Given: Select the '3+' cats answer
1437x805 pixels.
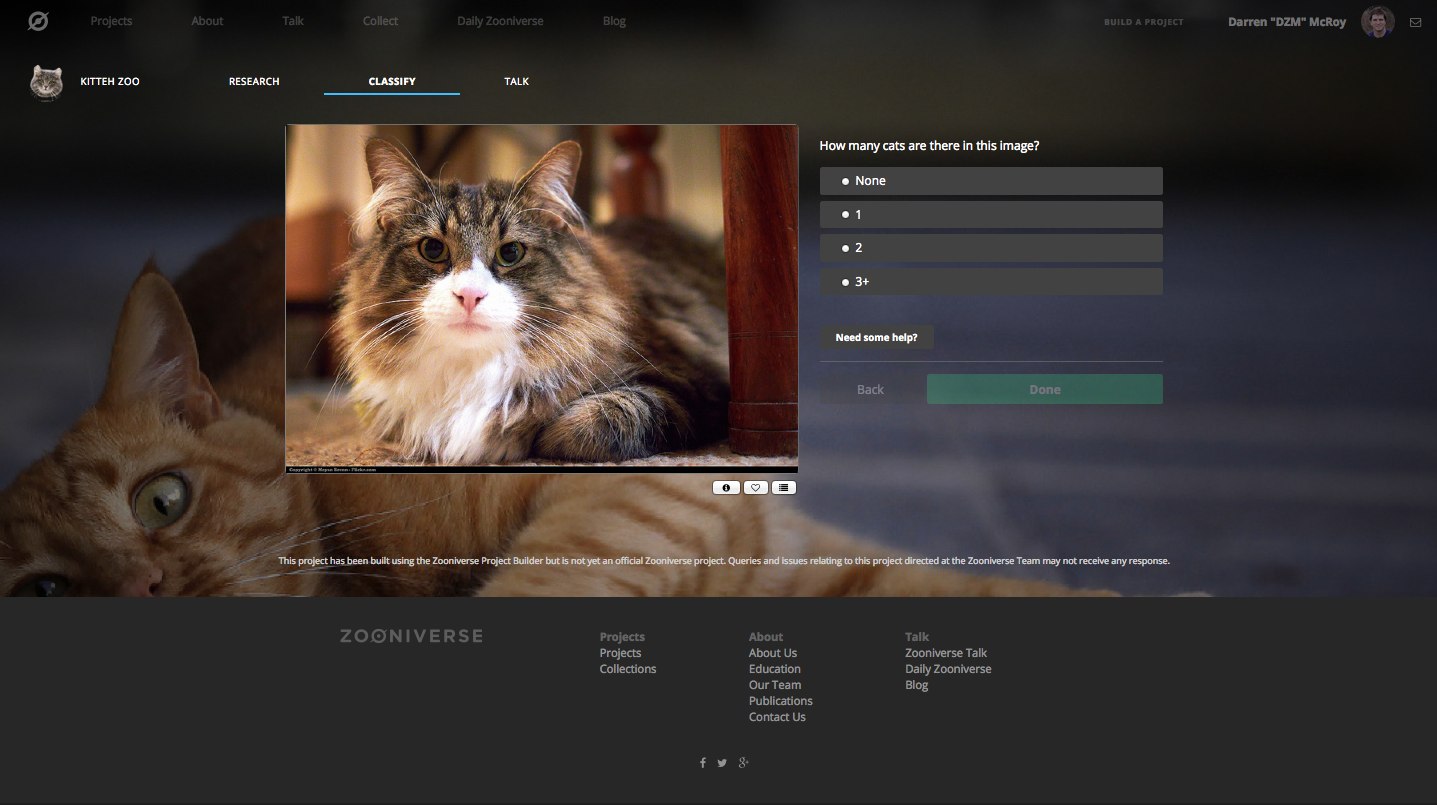Looking at the screenshot, I should [990, 282].
